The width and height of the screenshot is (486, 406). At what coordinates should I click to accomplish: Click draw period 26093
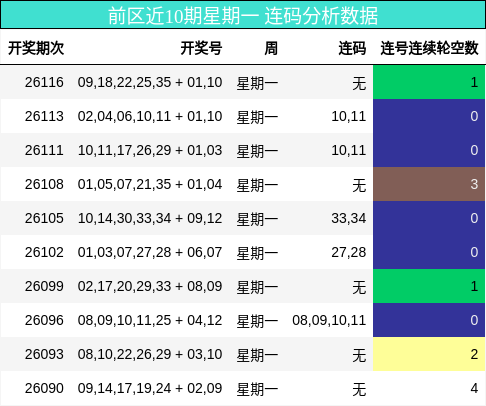coord(44,354)
